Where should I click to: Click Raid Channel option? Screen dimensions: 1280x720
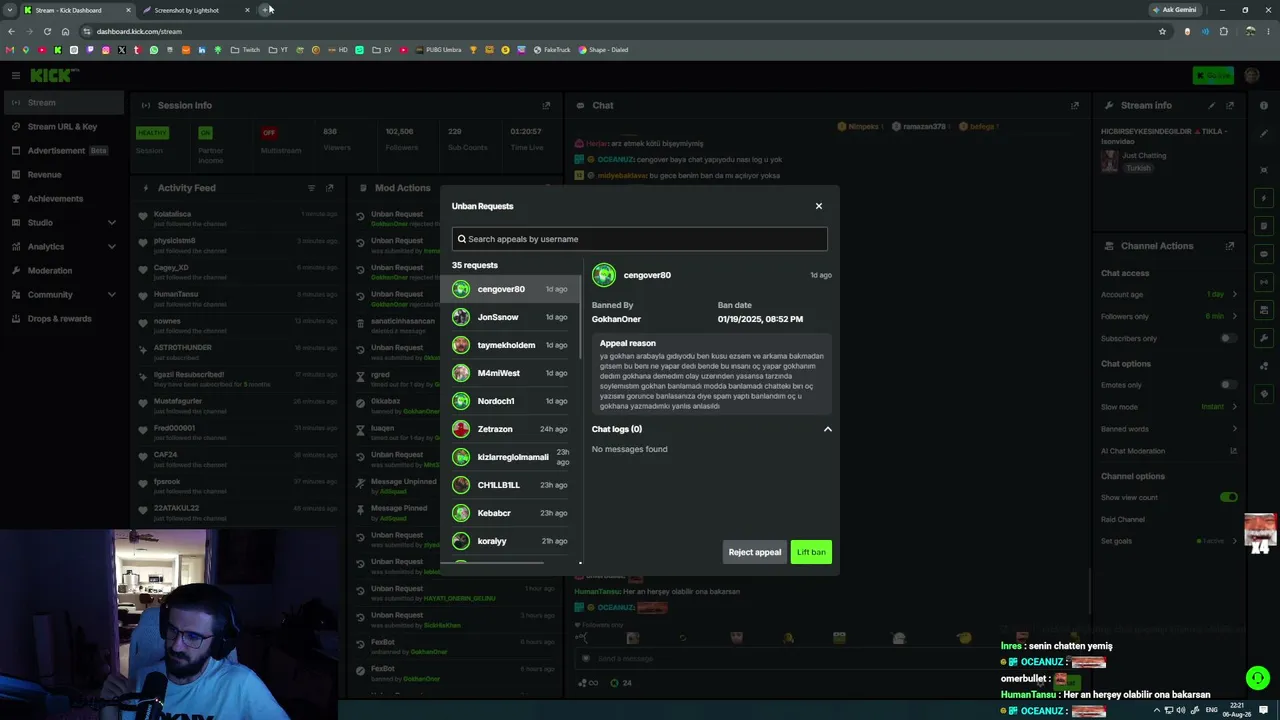coord(1123,519)
